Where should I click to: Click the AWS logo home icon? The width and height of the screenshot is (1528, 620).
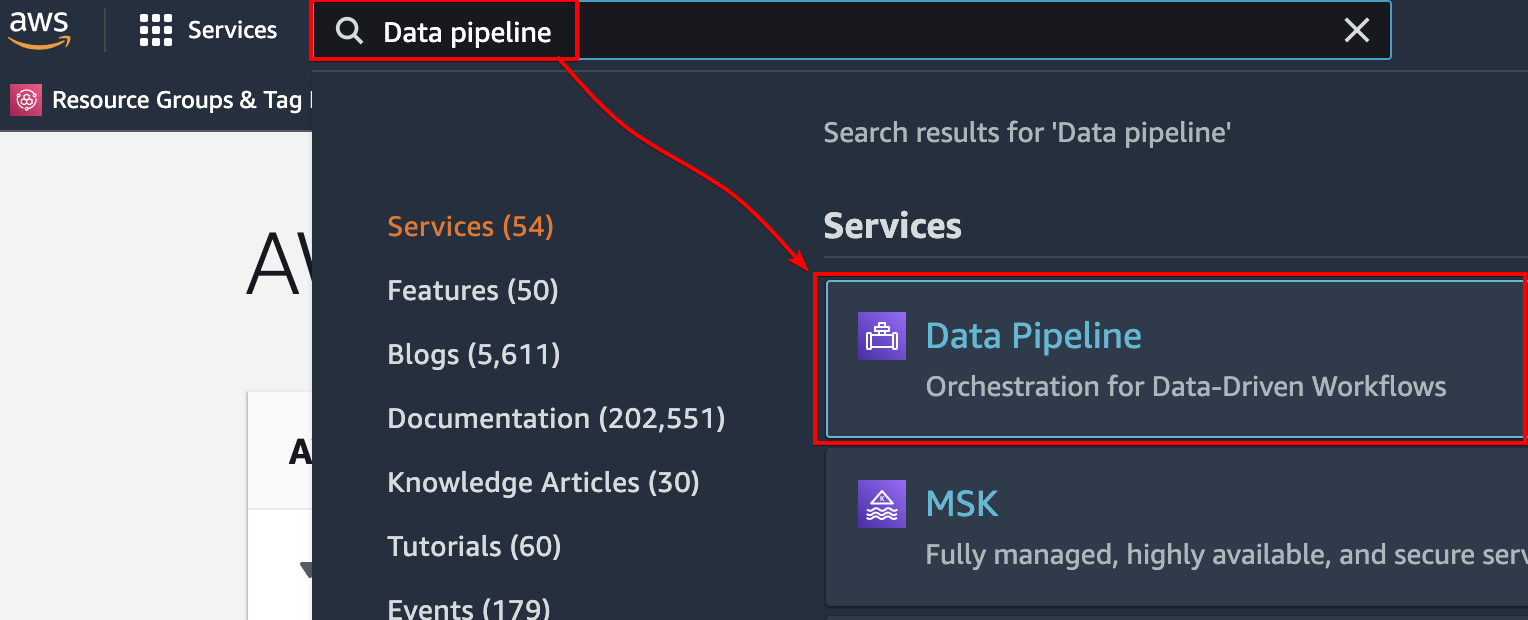click(39, 30)
